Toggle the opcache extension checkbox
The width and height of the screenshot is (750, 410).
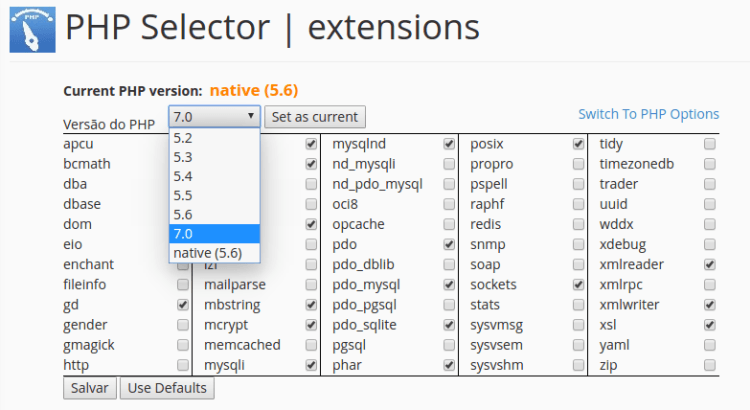[449, 224]
